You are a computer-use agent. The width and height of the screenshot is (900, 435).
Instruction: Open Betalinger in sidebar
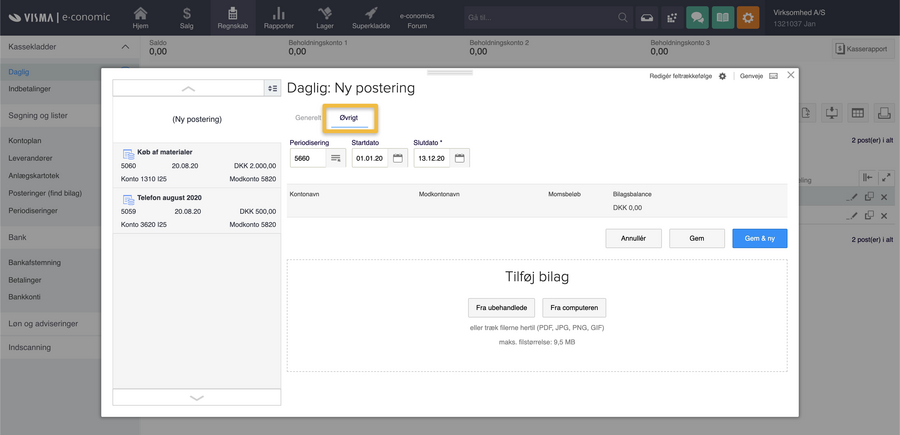click(25, 280)
